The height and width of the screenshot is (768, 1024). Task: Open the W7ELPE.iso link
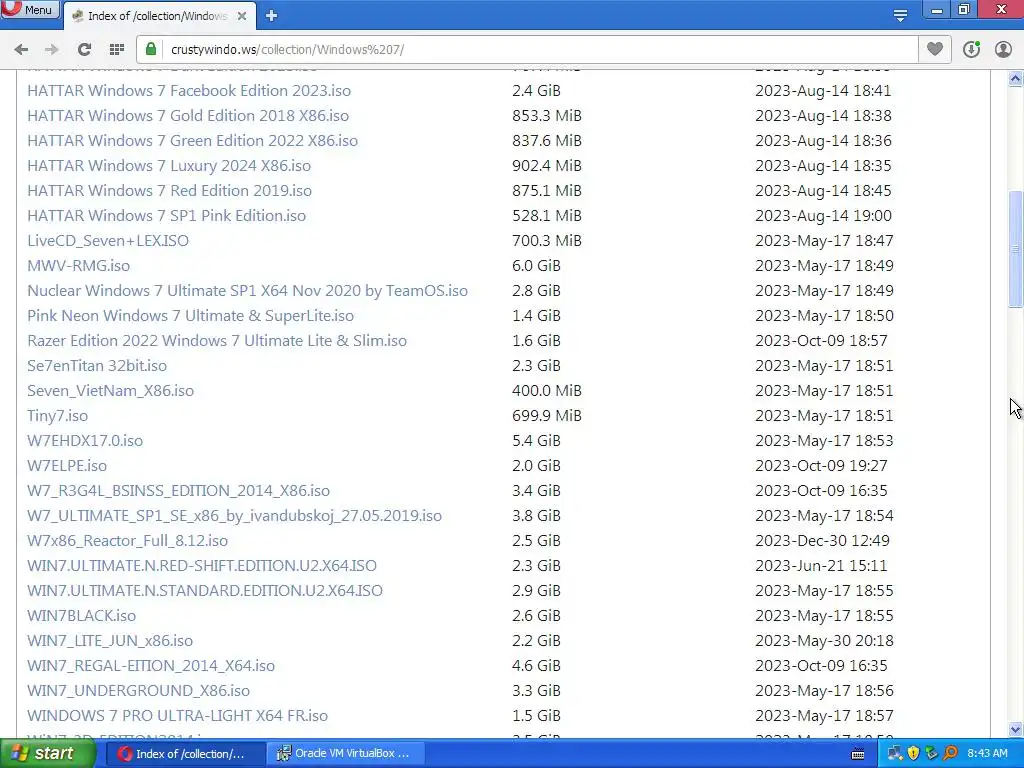67,466
